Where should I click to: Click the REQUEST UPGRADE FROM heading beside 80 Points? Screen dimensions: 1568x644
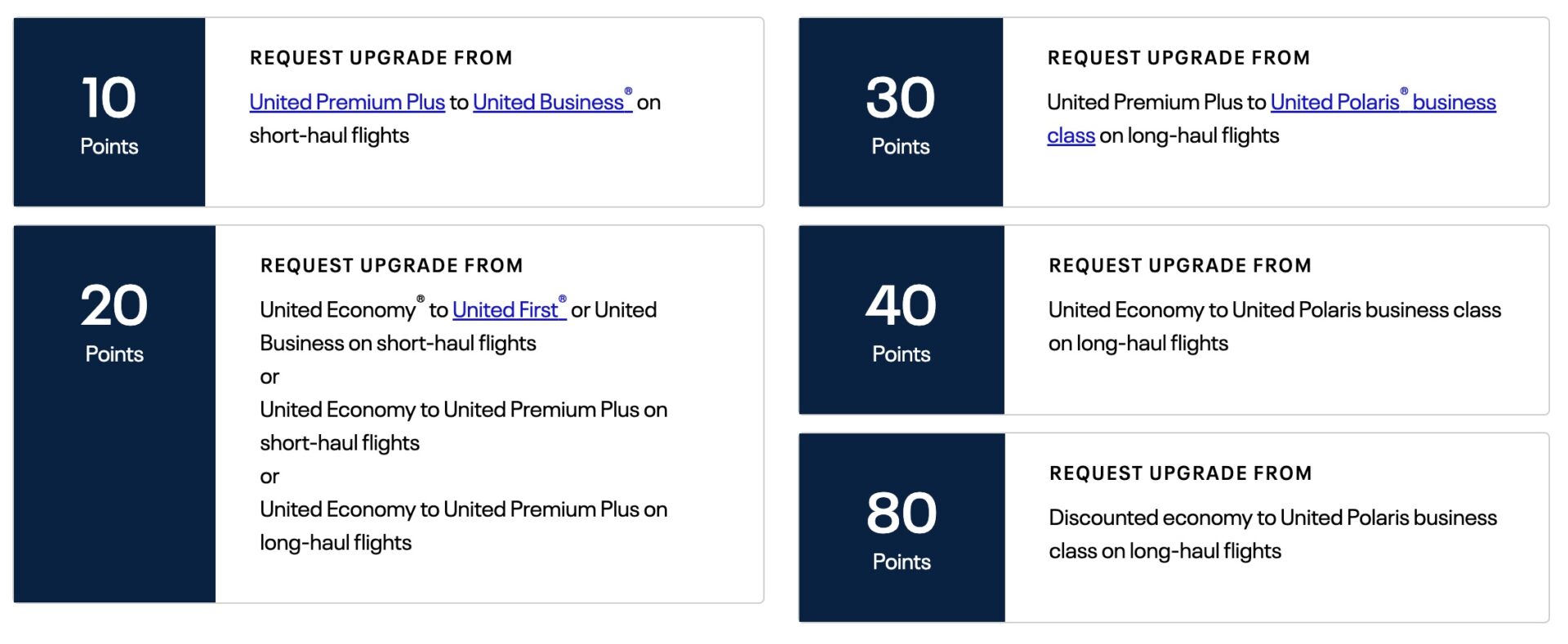pos(1179,473)
